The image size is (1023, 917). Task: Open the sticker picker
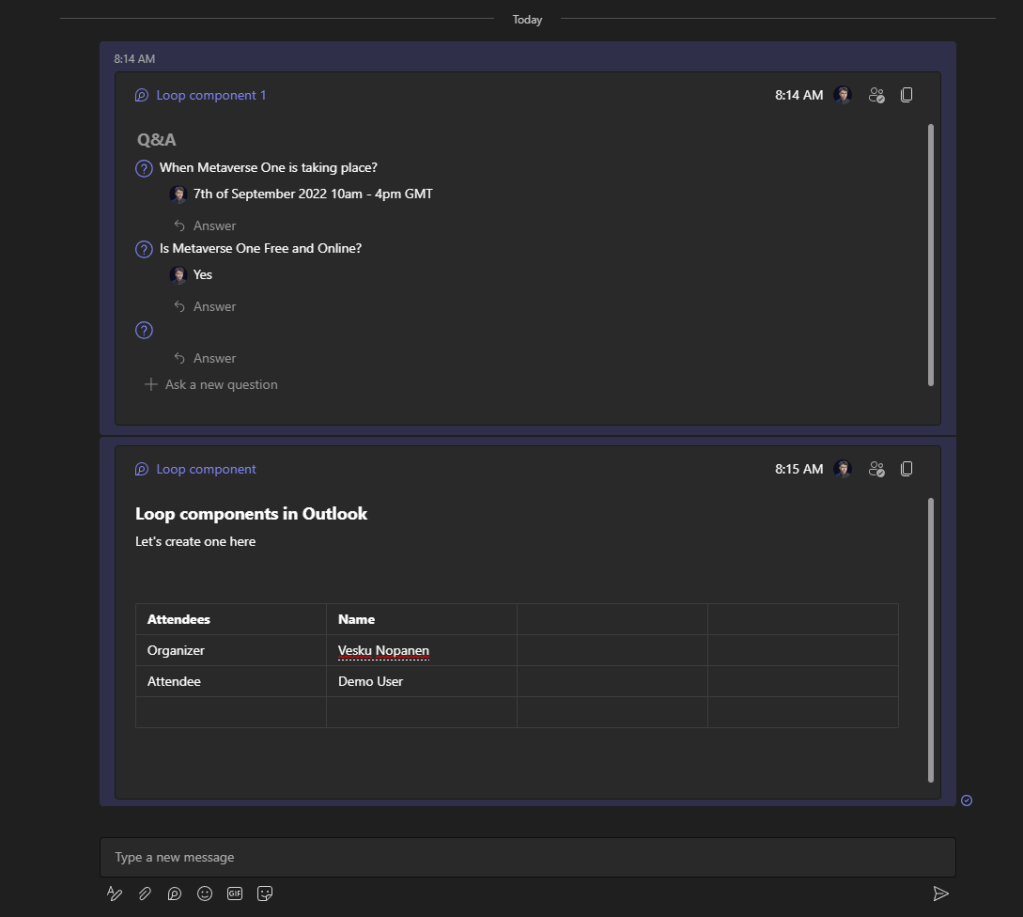(x=265, y=894)
